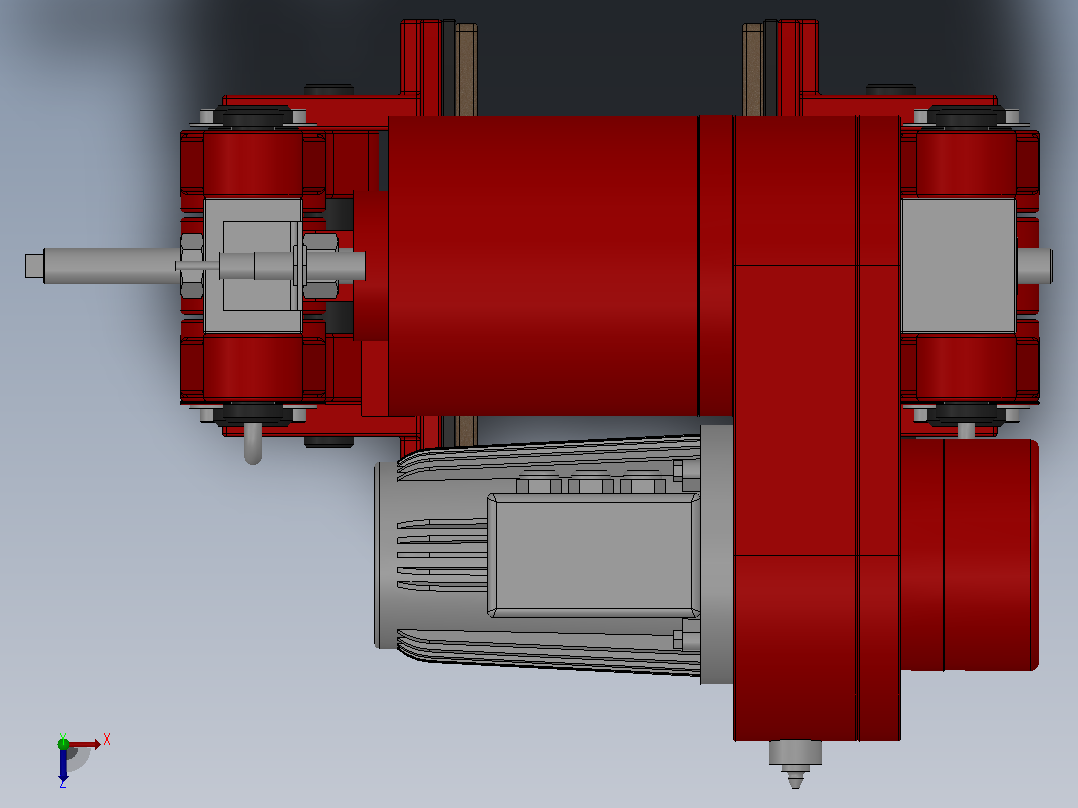
Task: Pick the long gray shaft protruding at left
Action: (x=102, y=265)
